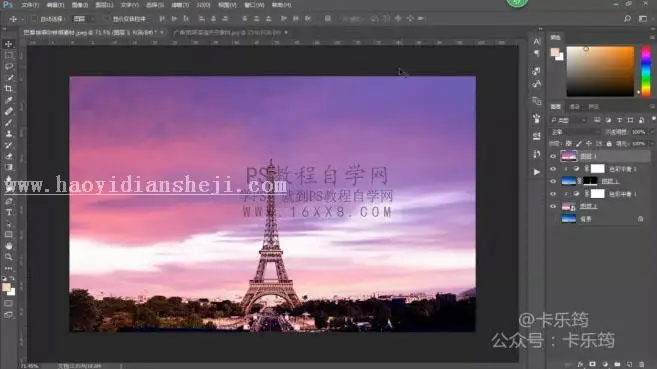Select the Rectangular Marquee tool
The image size is (657, 369).
point(8,55)
